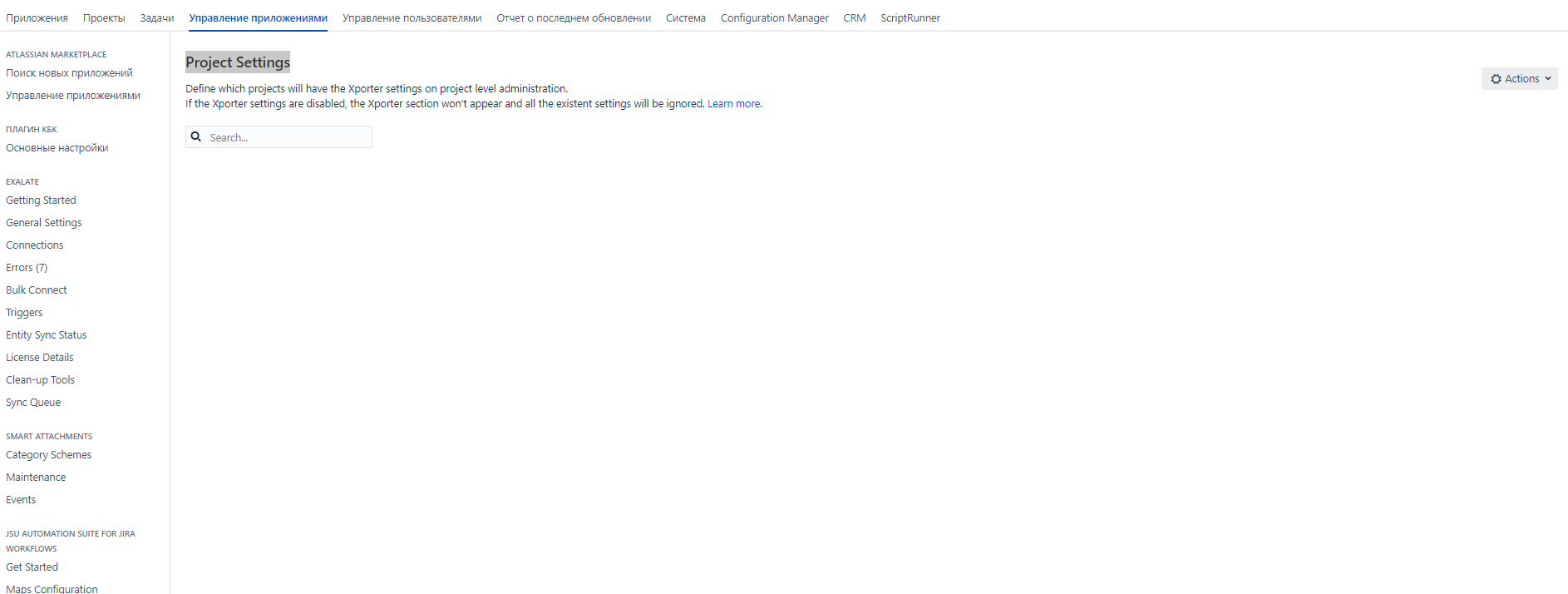Click the magnifier icon in search box
Screen dimensions: 1568x594
coord(196,136)
